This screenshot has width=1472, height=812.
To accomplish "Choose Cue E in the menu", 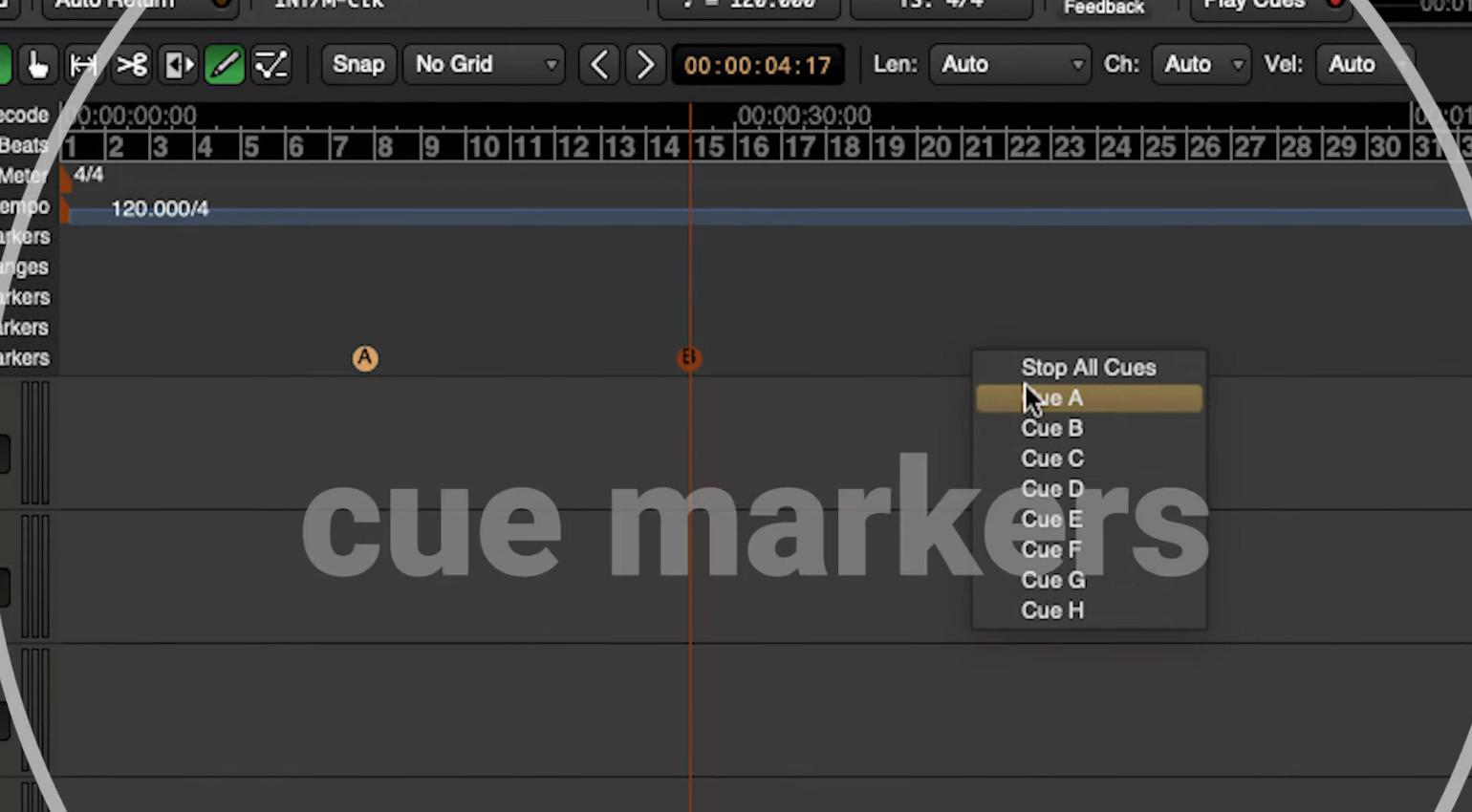I will [x=1089, y=520].
